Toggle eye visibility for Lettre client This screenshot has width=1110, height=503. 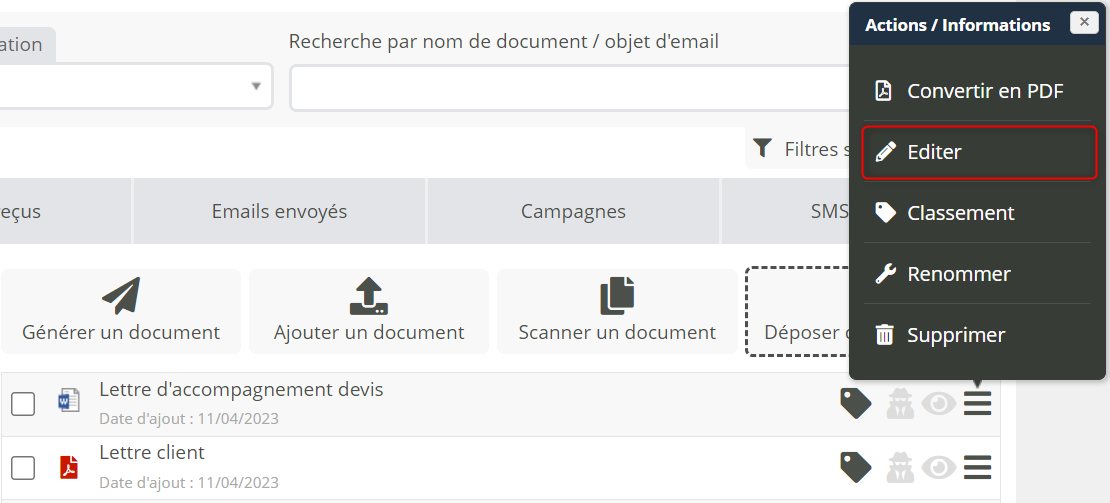[x=938, y=467]
